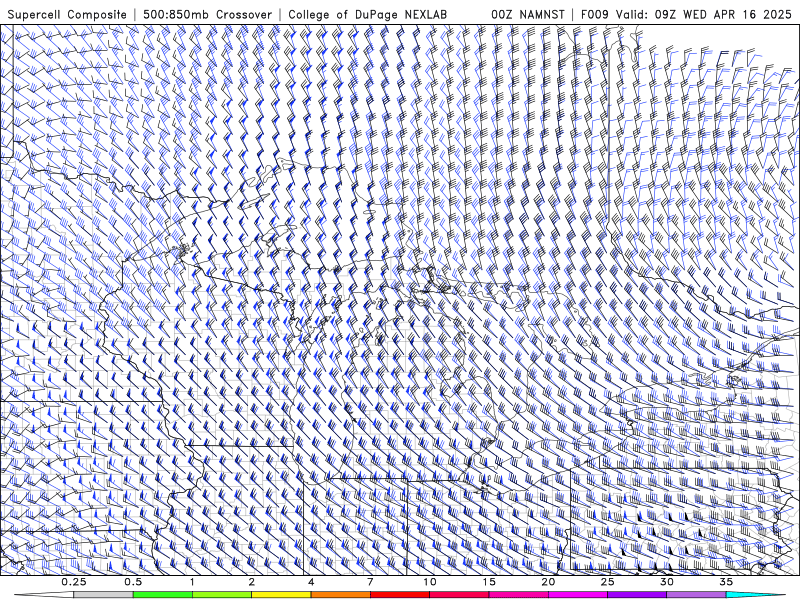
Task: Click the legend value 35
Action: (x=727, y=582)
